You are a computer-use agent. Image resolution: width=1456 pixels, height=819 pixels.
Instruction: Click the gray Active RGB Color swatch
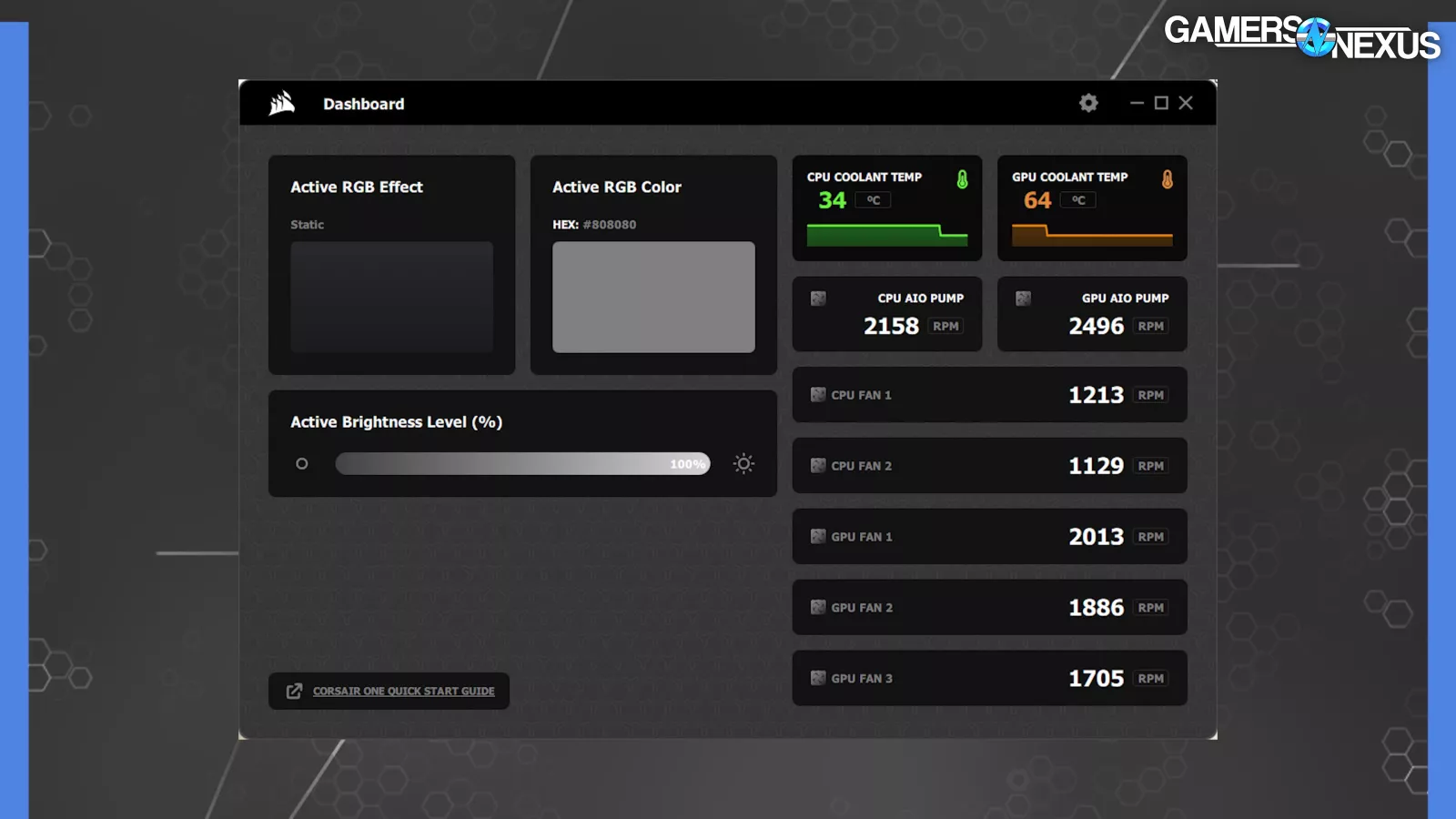[x=653, y=297]
